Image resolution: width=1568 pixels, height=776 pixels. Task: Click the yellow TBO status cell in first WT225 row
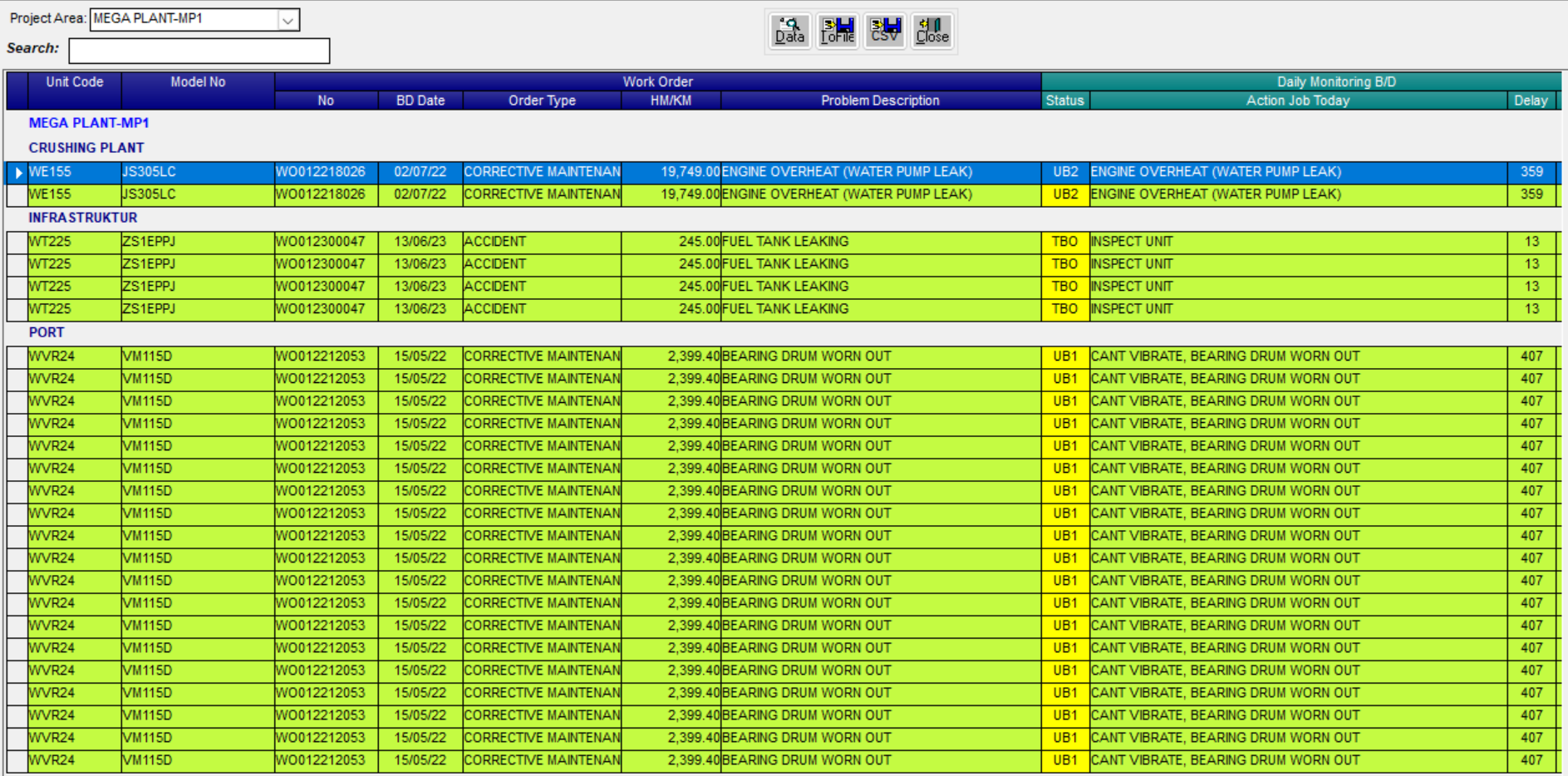point(1064,242)
